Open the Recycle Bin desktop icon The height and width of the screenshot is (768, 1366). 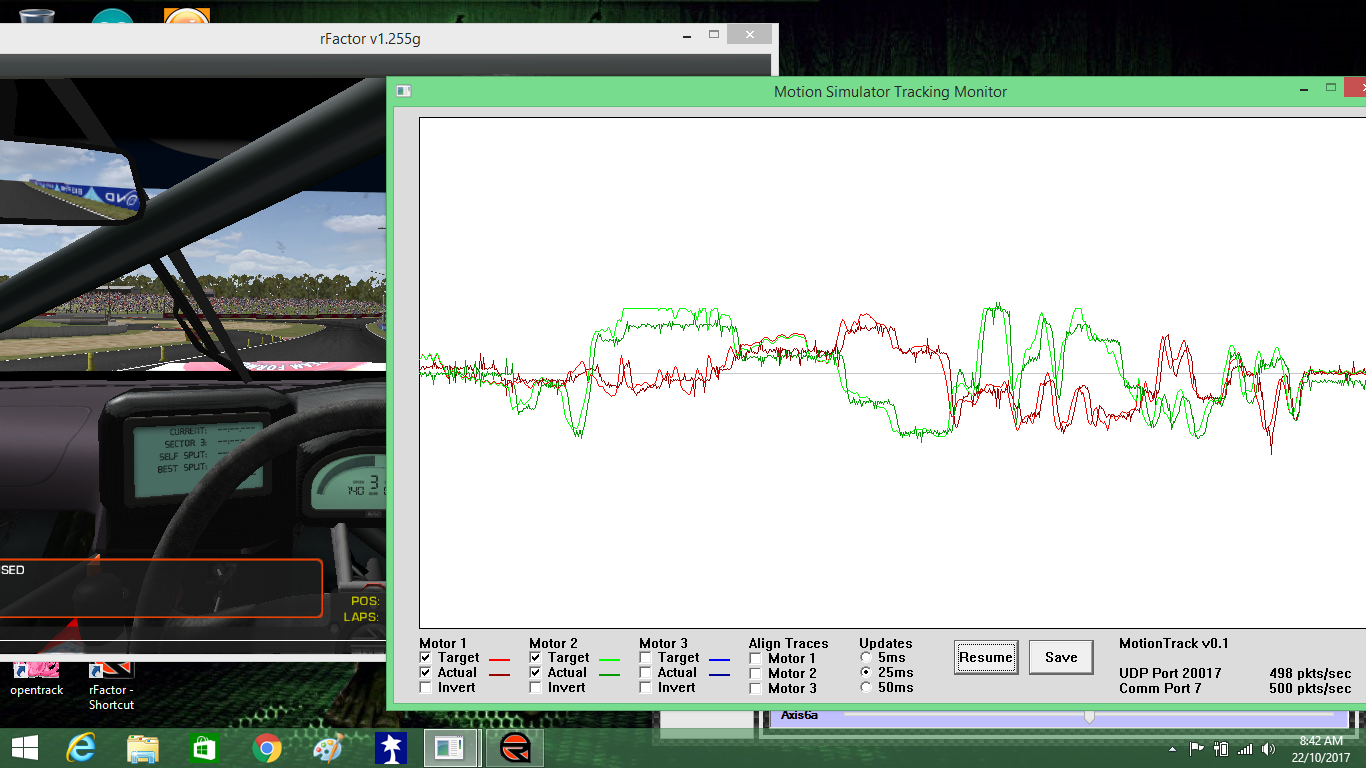36,15
